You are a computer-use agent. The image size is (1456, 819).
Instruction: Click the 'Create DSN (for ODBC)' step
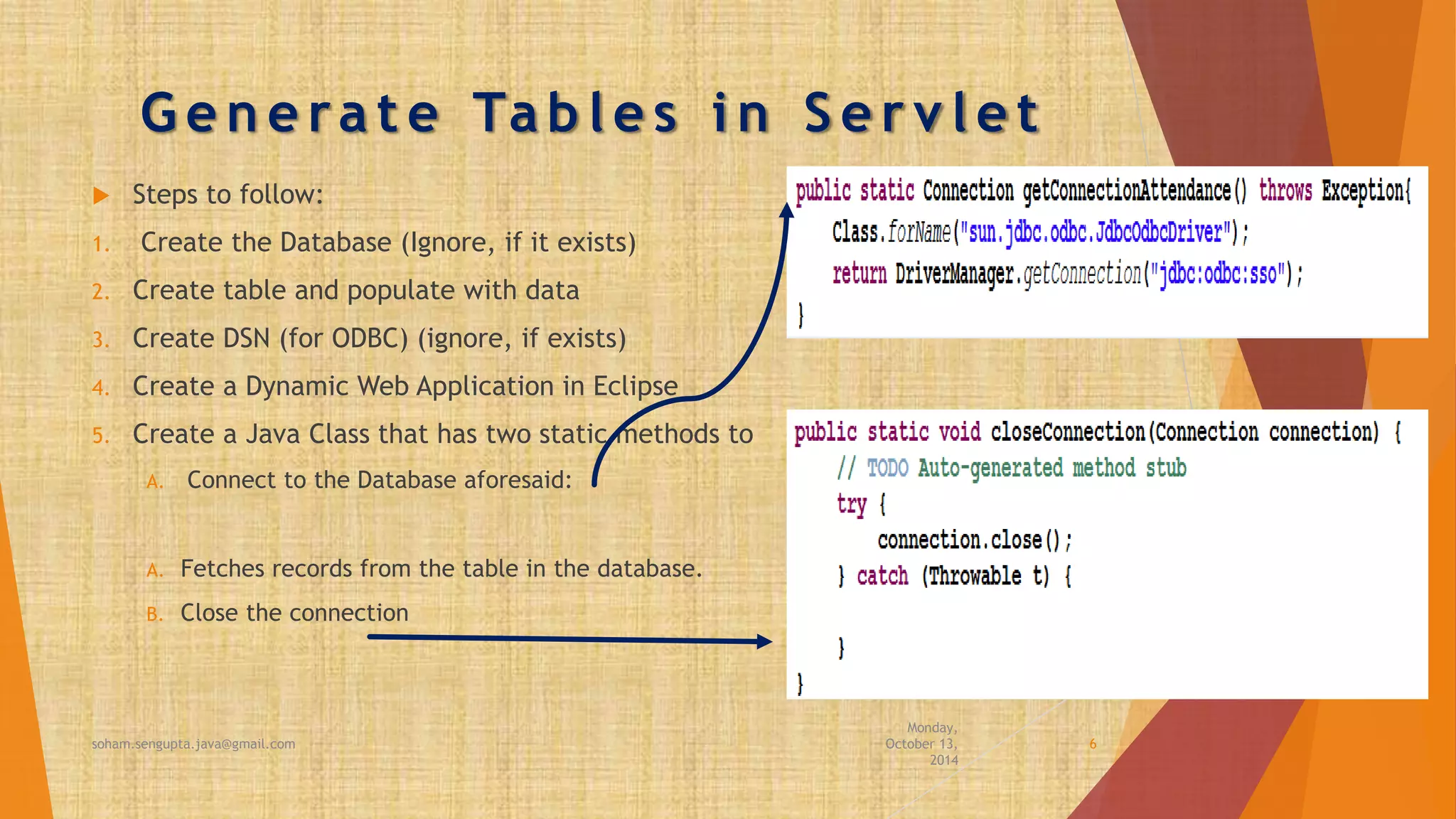click(379, 338)
